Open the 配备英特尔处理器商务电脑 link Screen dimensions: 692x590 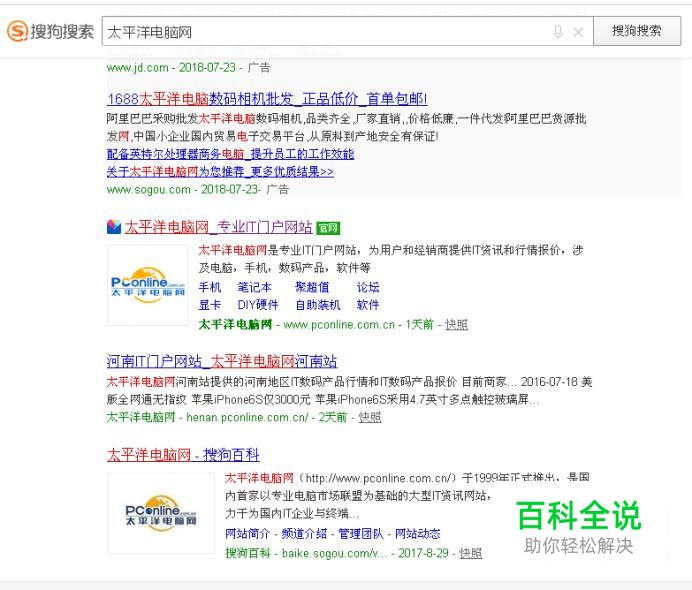[230, 154]
